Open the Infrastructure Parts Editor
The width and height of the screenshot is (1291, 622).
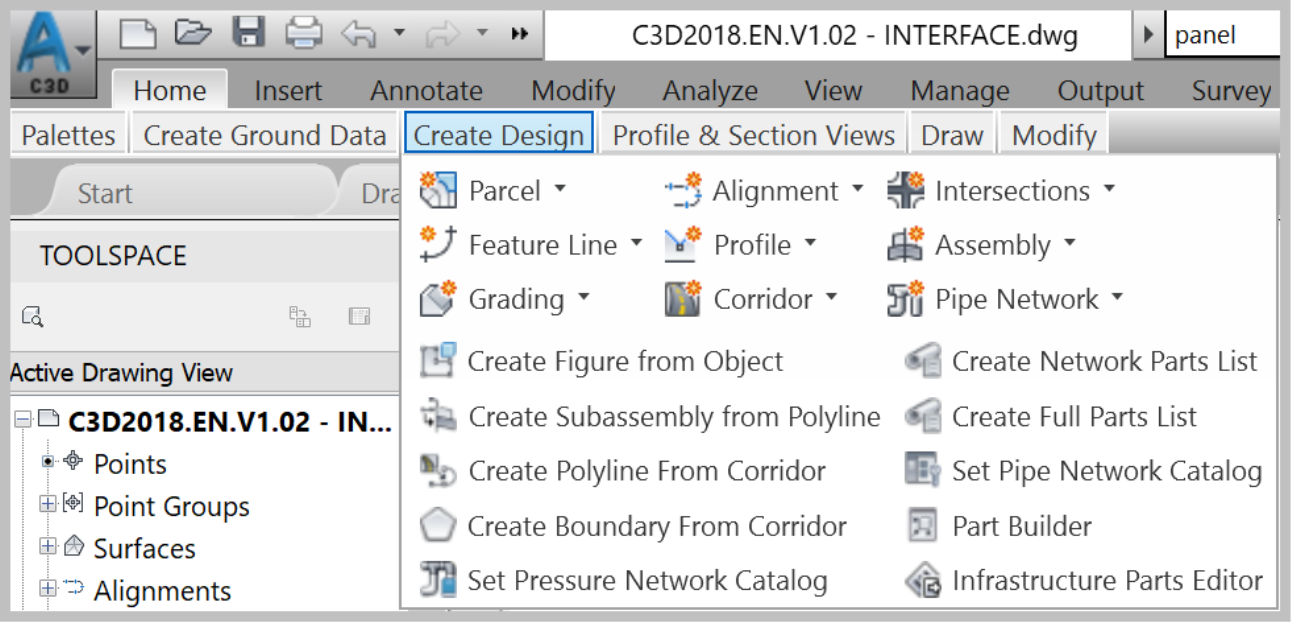1083,580
